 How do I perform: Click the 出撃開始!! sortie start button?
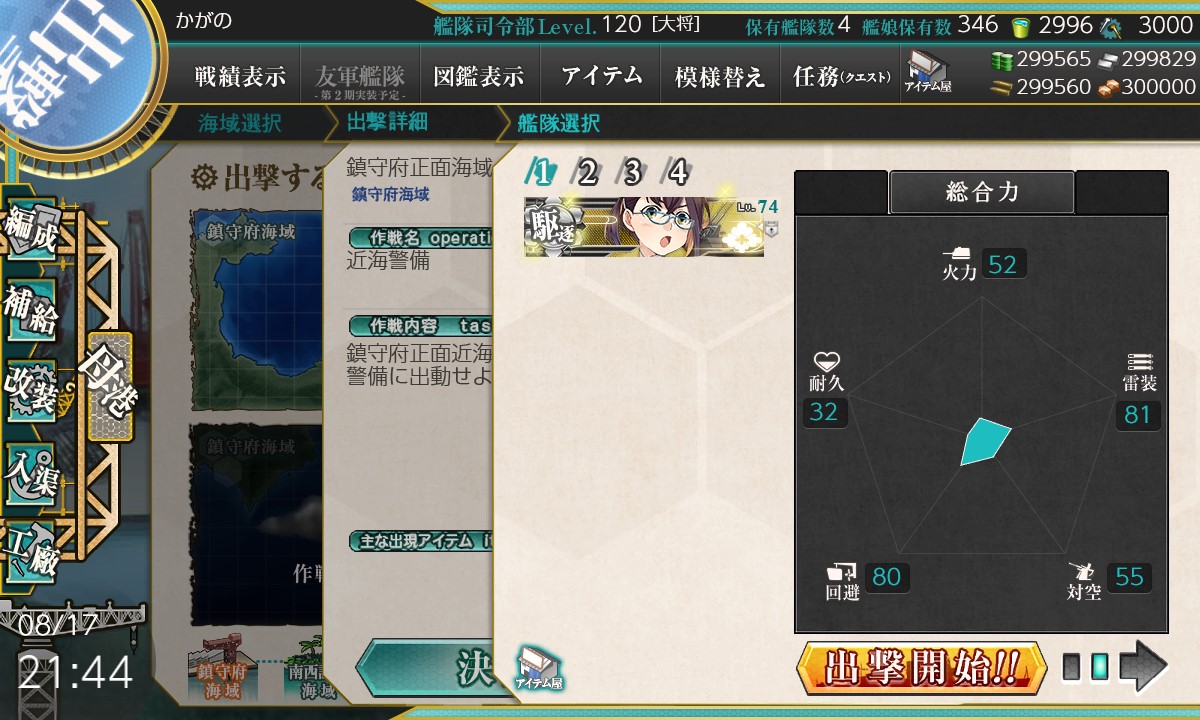tap(922, 667)
